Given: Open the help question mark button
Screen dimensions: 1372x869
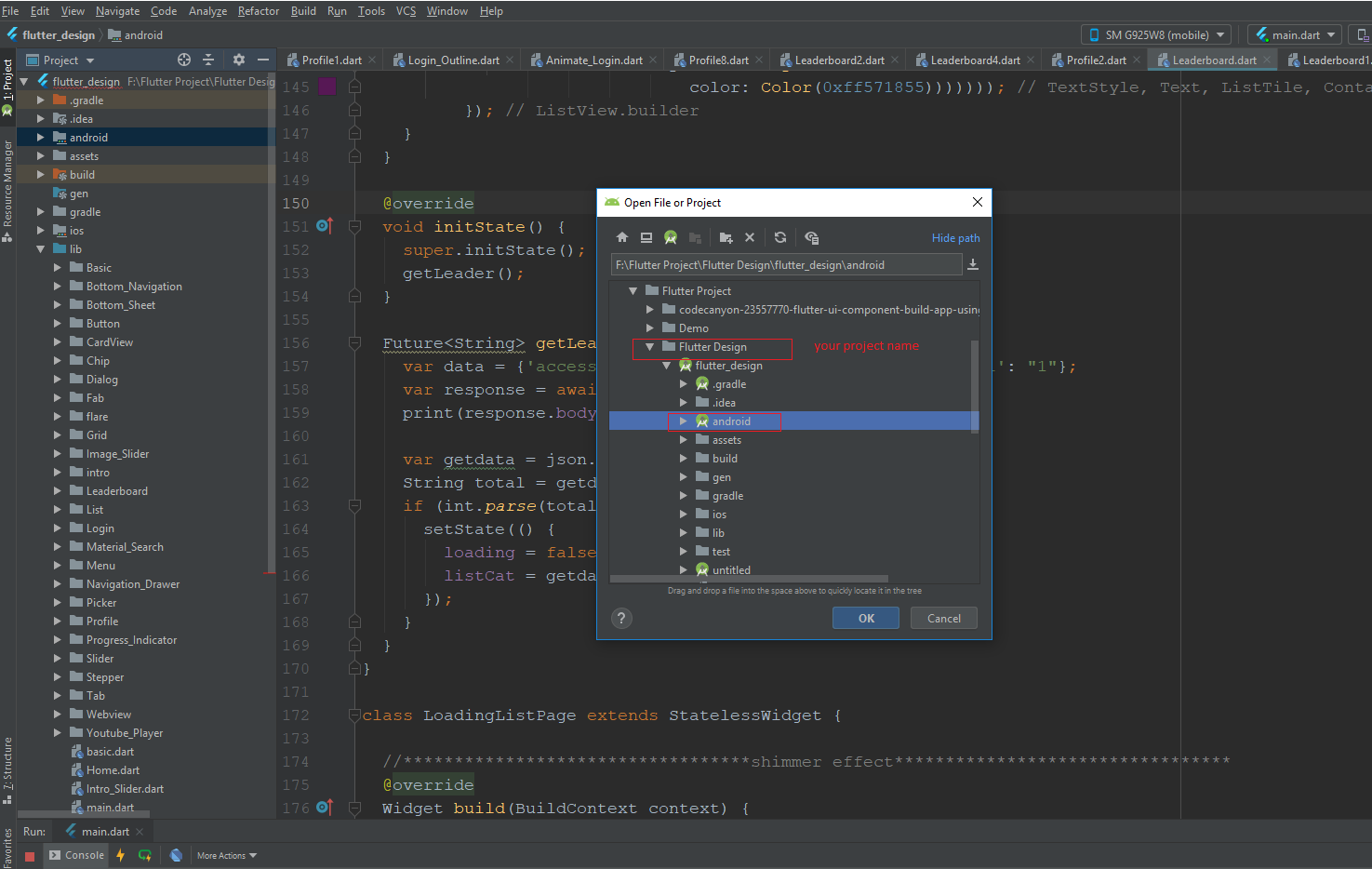Looking at the screenshot, I should pos(622,618).
